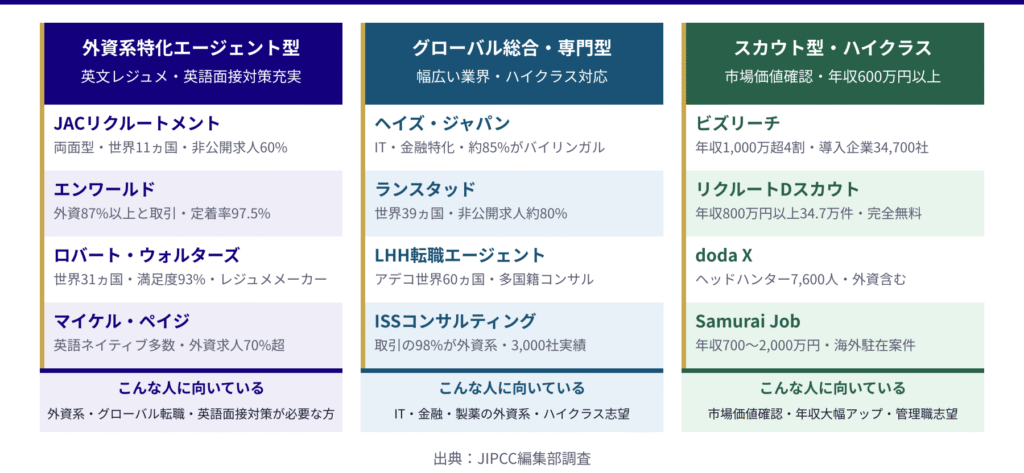Click the 外資系・グローバル転職 recommendation text
Viewport: 1024px width, 473px height.
191,413
